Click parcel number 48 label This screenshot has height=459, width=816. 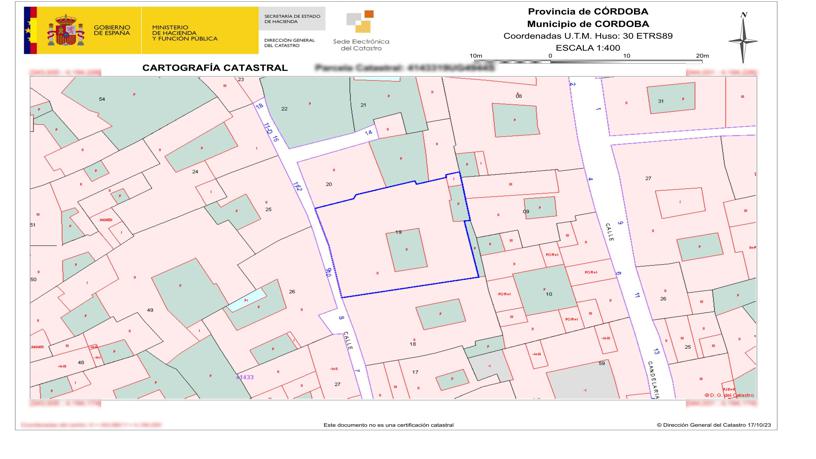tap(81, 362)
